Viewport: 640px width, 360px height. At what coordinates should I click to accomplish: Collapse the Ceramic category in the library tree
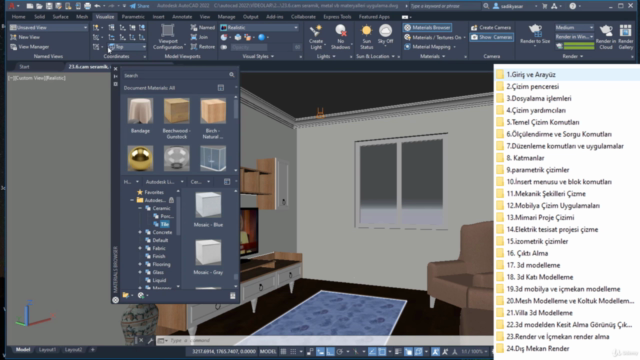click(x=140, y=208)
